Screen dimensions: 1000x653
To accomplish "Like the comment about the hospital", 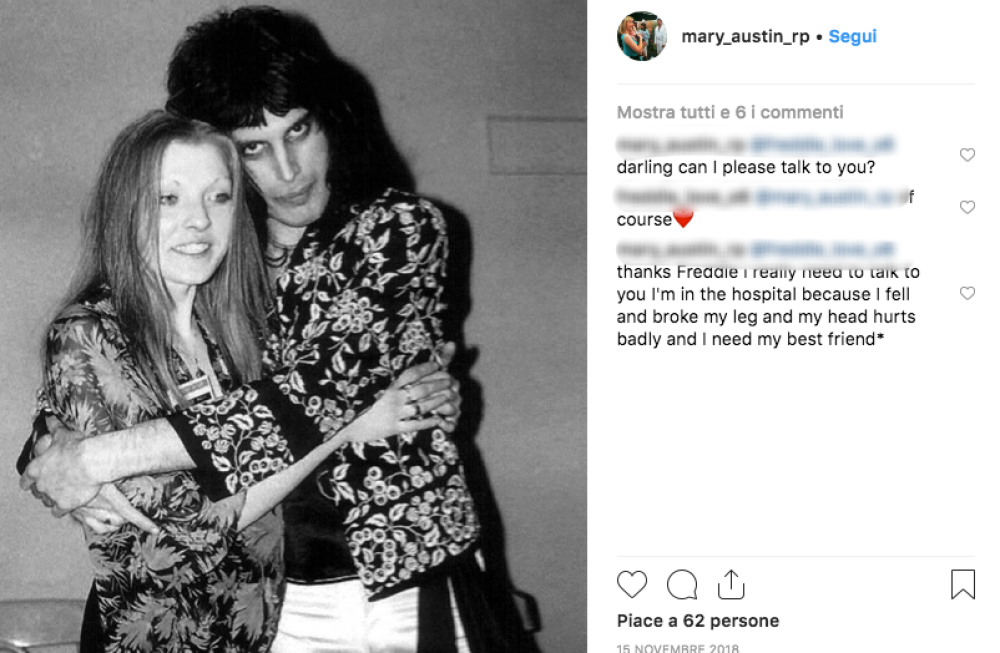I will pyautogui.click(x=967, y=293).
